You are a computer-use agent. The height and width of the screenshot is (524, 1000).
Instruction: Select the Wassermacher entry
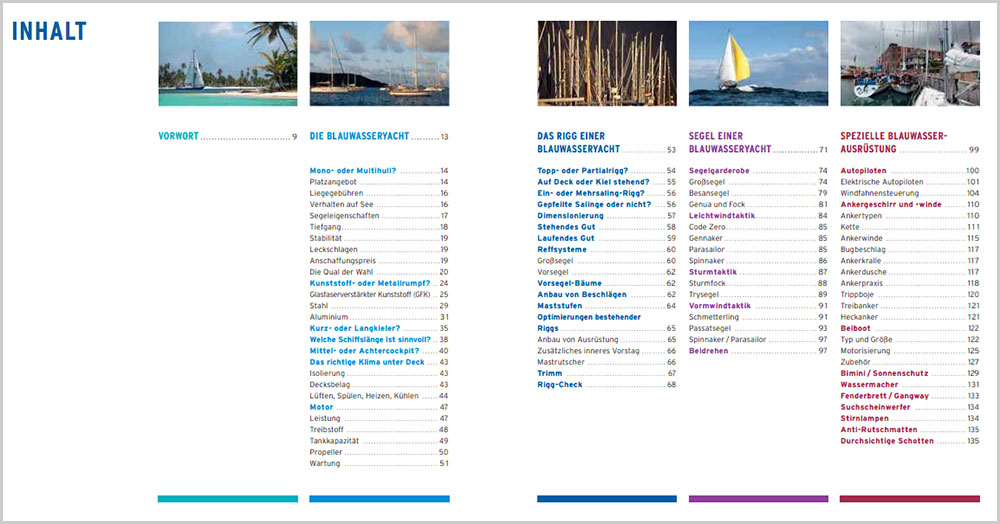(x=872, y=384)
